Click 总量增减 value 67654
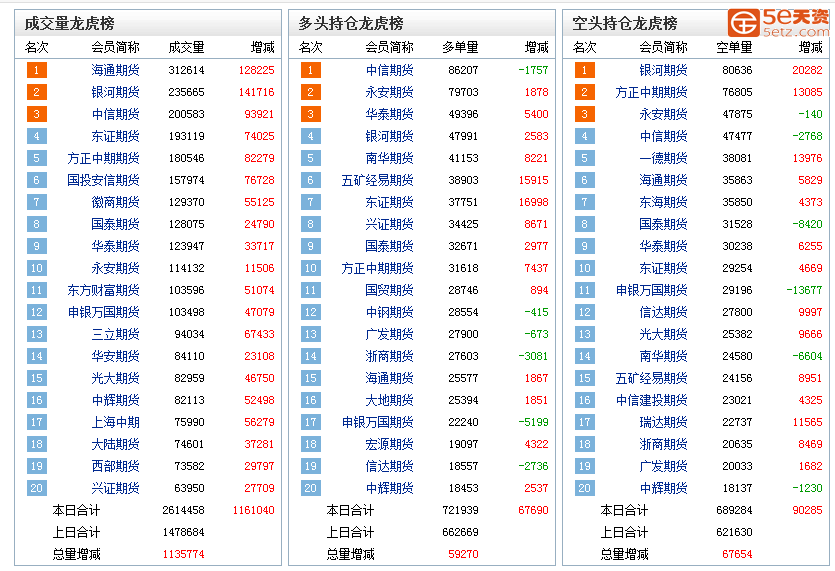The height and width of the screenshot is (571, 835). point(737,554)
